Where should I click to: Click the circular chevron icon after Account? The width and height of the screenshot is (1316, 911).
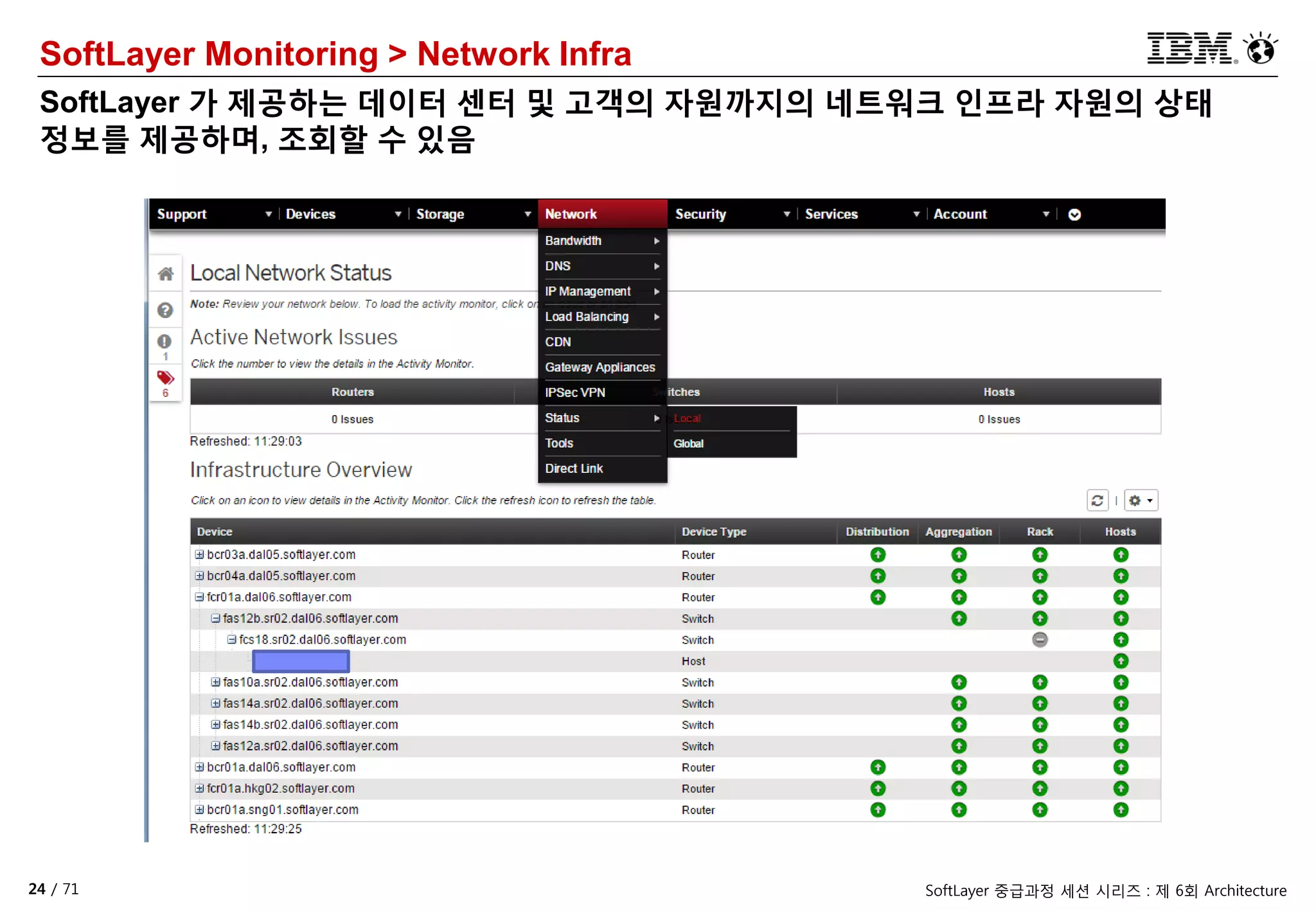(x=1074, y=215)
